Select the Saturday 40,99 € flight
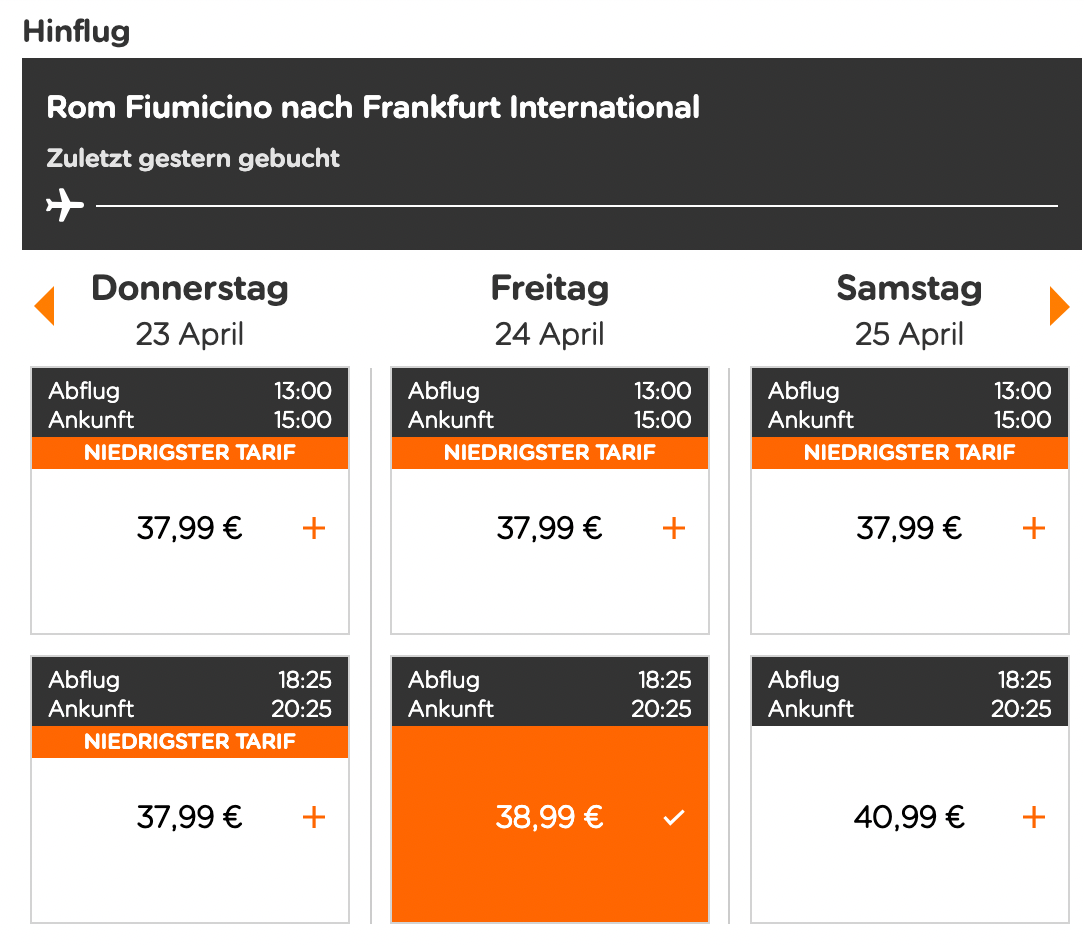Viewport: 1084px width, 946px height. click(909, 817)
